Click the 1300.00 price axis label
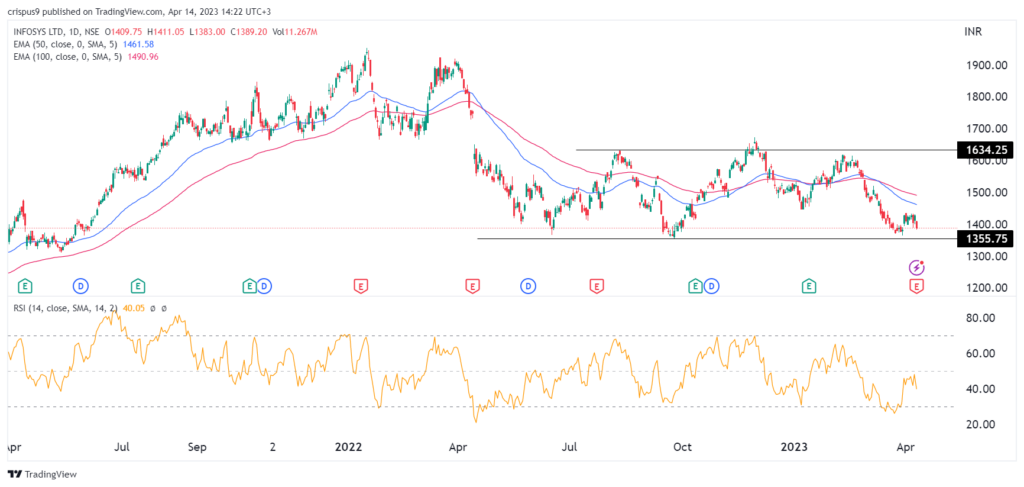Screen dimensions: 1024x487 985,257
